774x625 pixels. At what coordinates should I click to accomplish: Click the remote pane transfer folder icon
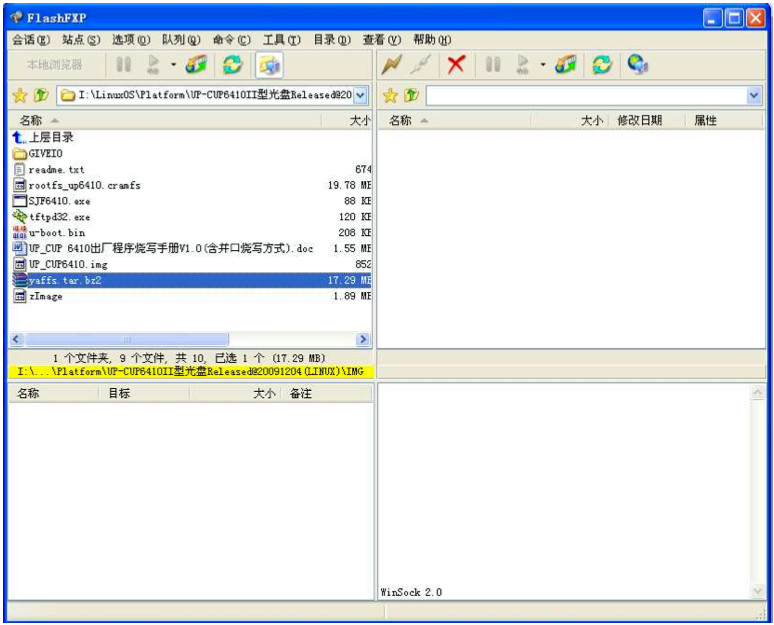point(566,64)
